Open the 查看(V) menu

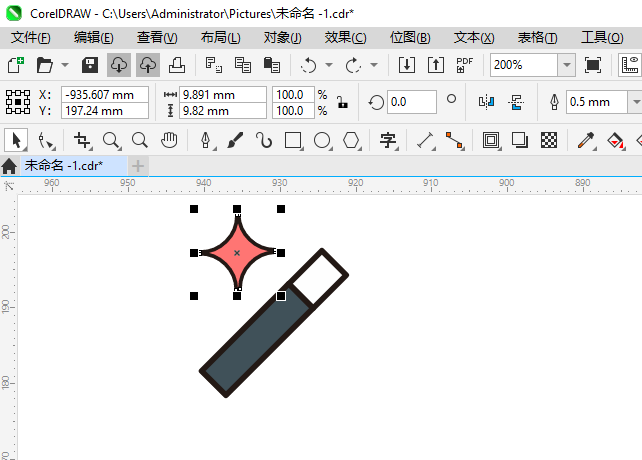pos(157,38)
